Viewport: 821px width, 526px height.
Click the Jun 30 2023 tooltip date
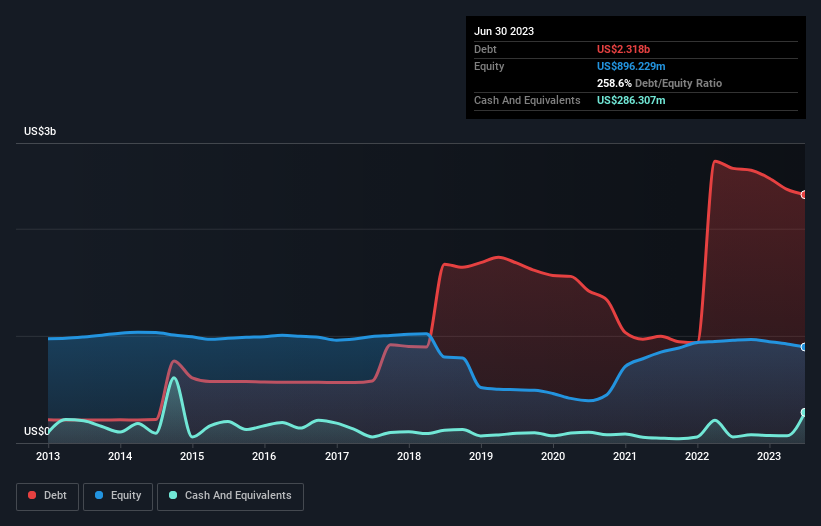click(504, 31)
